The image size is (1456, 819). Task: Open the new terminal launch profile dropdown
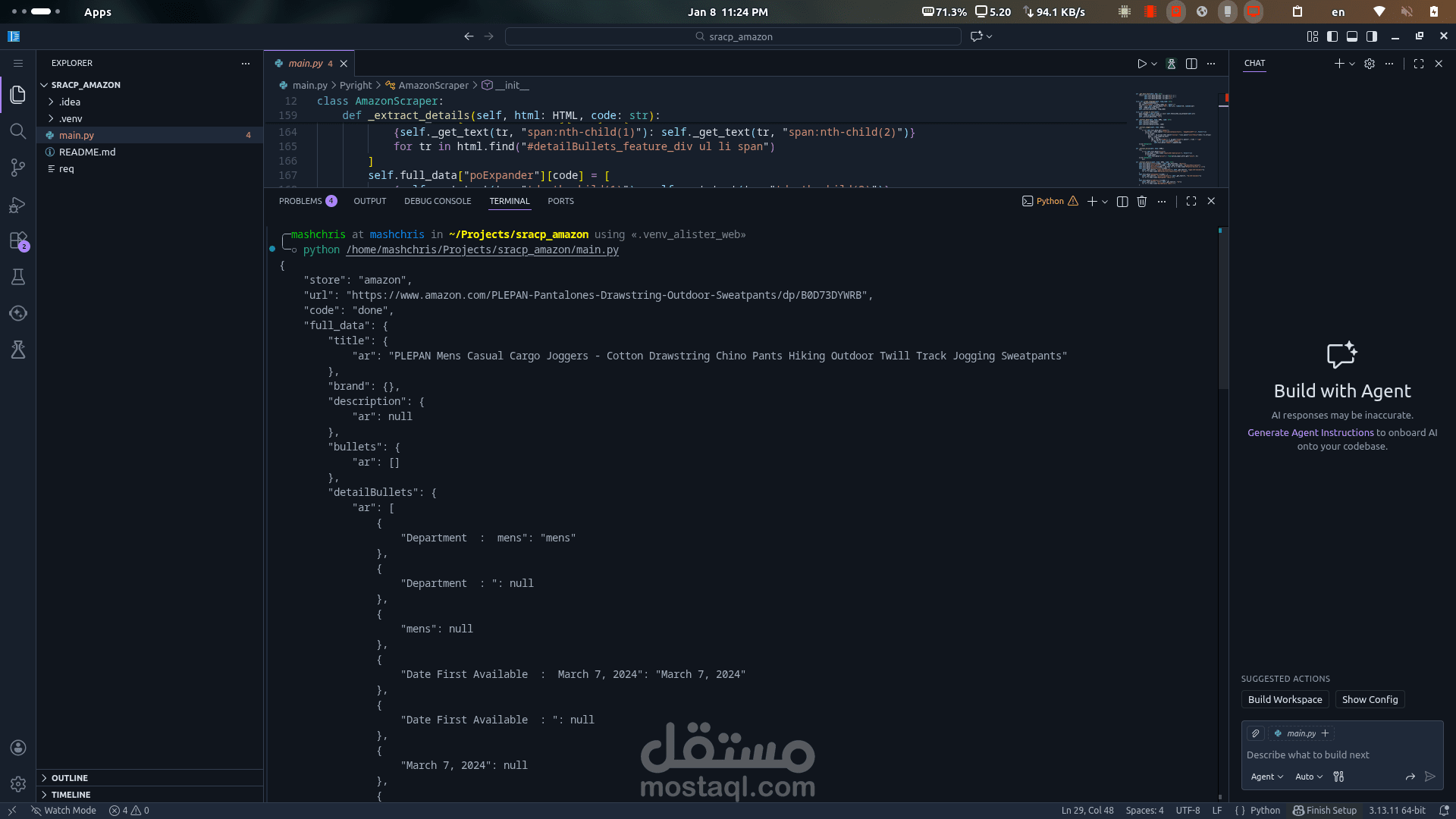click(x=1105, y=202)
